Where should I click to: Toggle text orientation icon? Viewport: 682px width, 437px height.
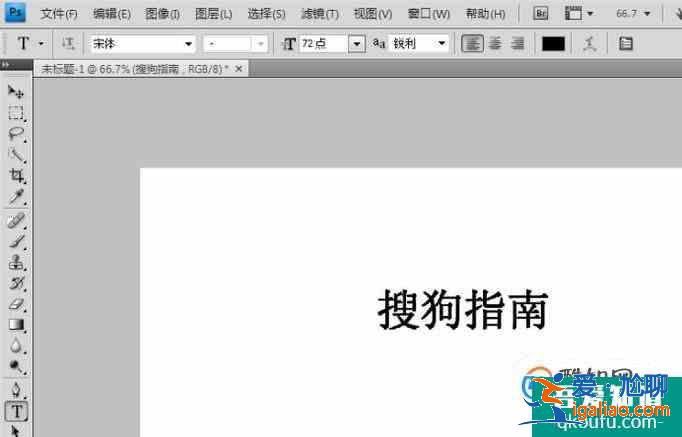pos(68,43)
